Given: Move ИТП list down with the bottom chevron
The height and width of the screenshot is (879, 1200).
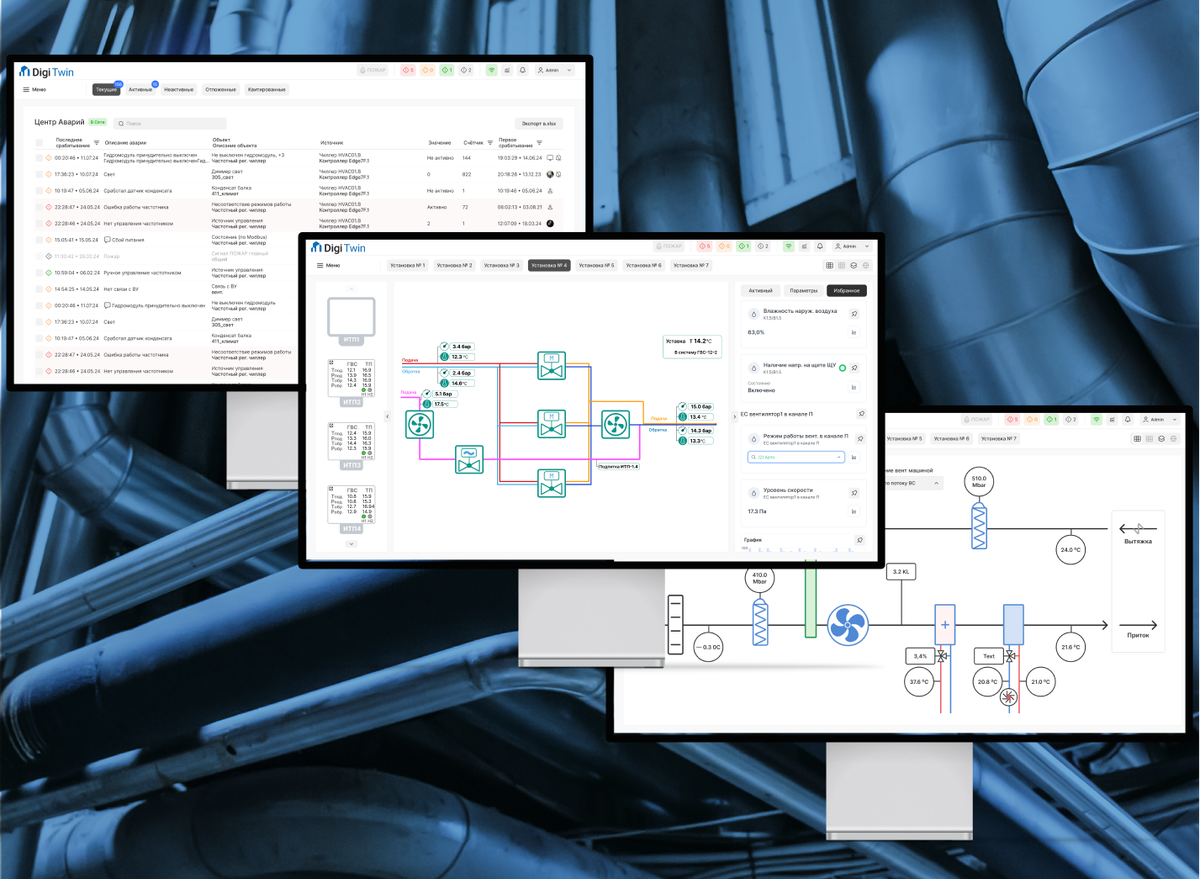Looking at the screenshot, I should pyautogui.click(x=351, y=544).
